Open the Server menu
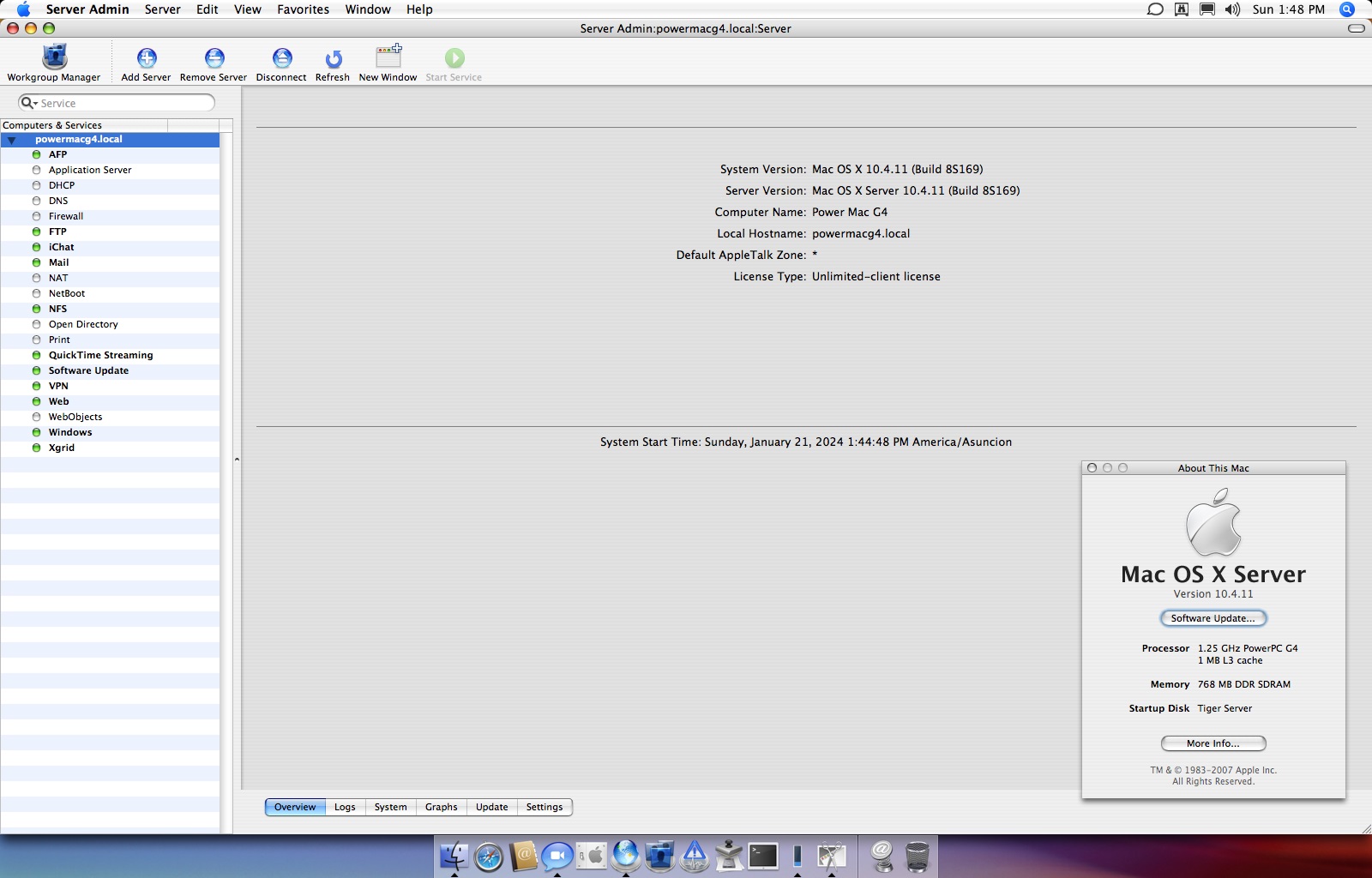The image size is (1372, 878). pyautogui.click(x=162, y=9)
